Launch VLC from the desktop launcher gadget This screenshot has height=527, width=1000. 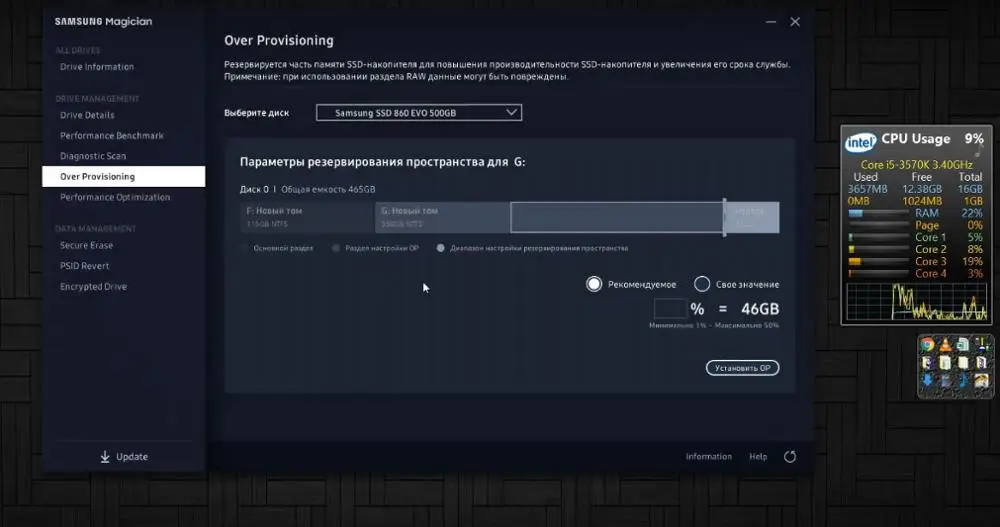coord(945,345)
